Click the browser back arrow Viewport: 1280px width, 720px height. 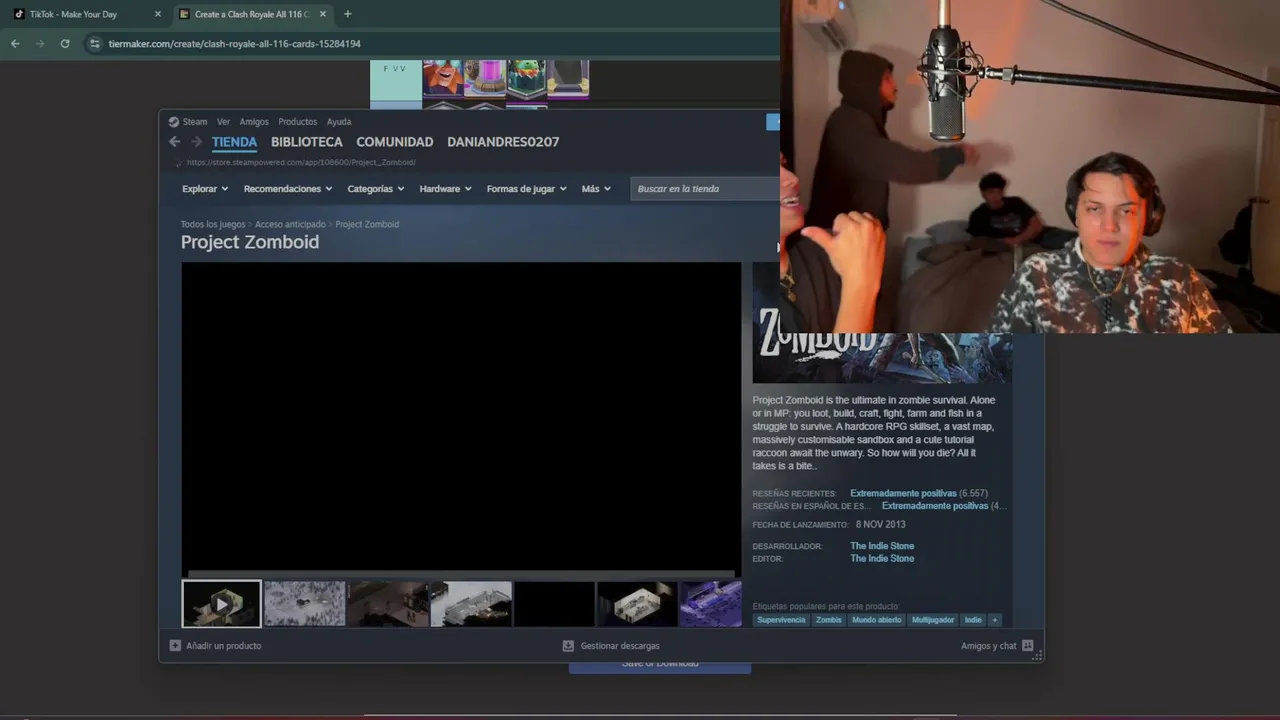tap(15, 44)
